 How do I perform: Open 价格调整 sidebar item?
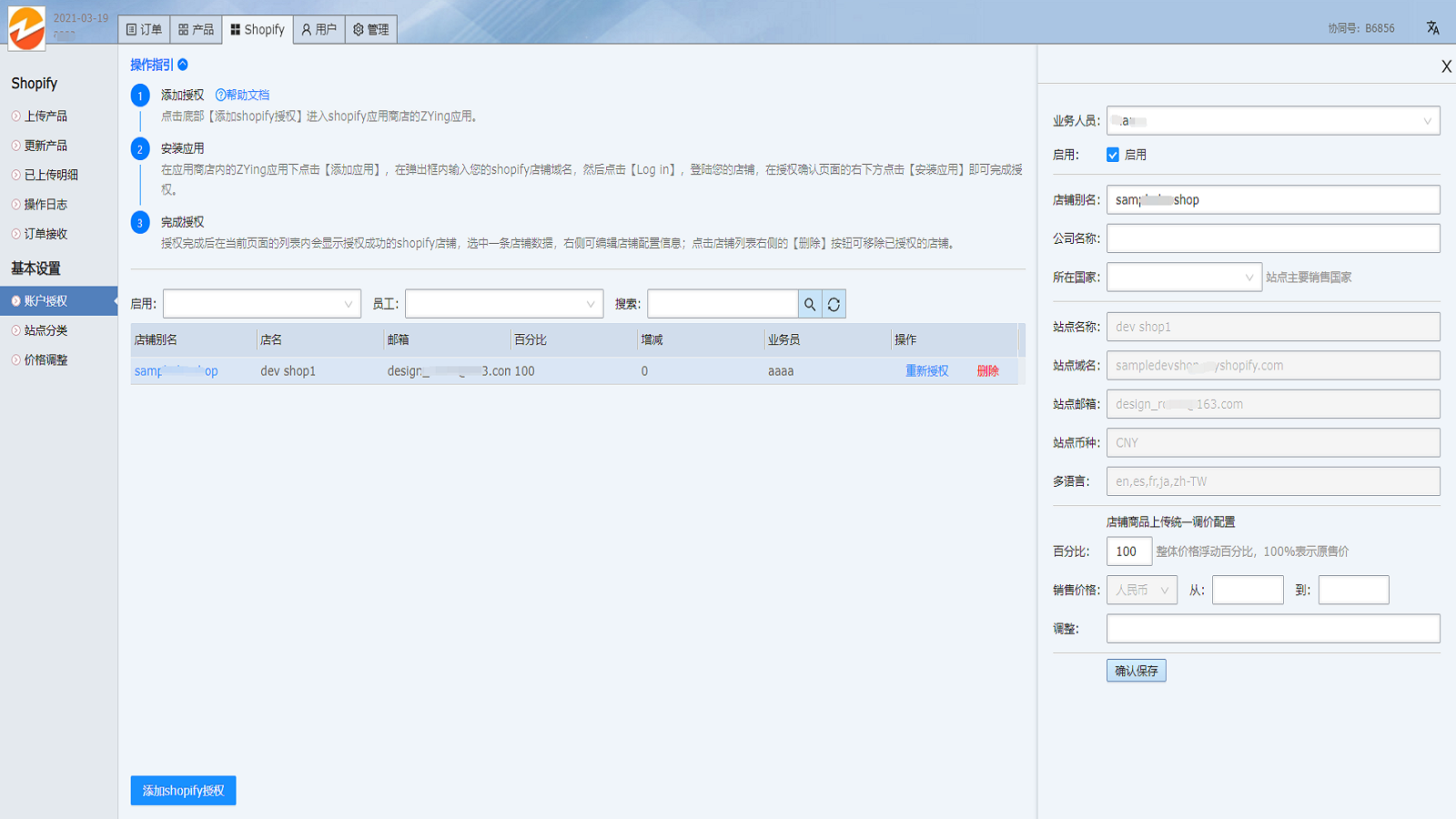(x=45, y=360)
